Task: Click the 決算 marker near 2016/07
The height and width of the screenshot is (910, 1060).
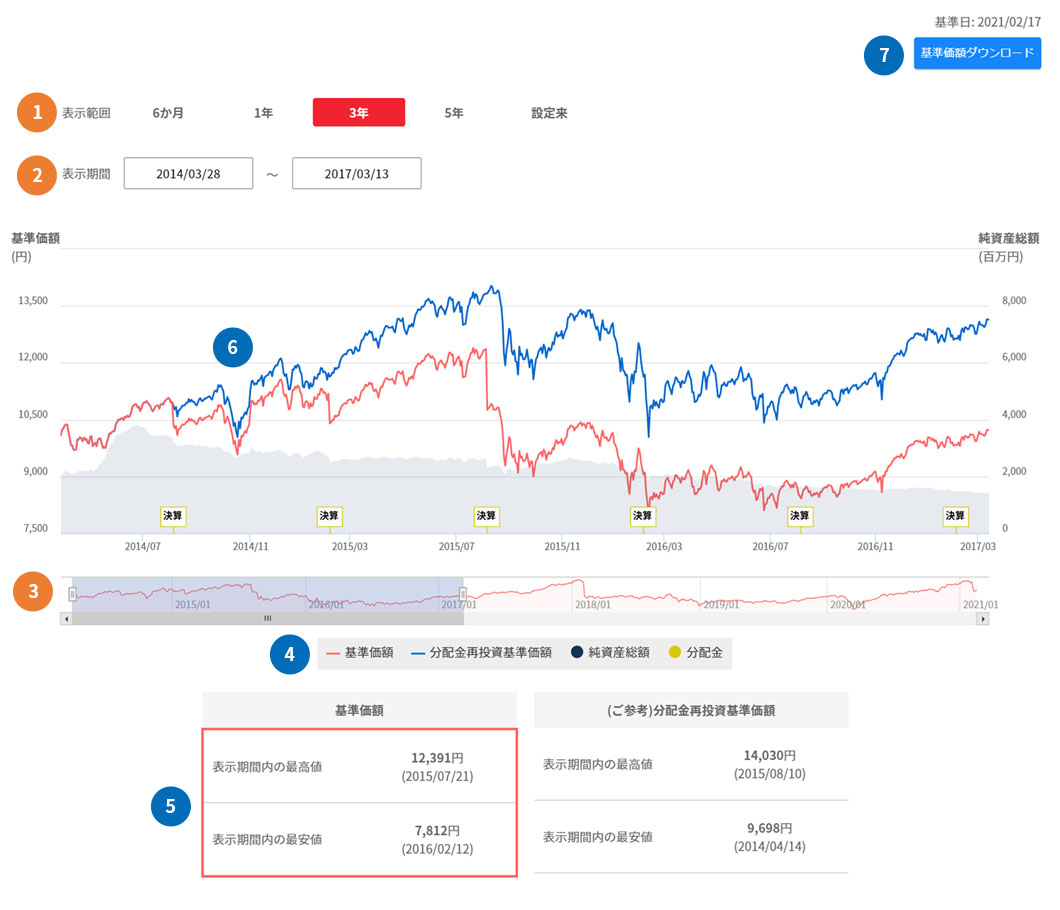Action: coord(800,516)
